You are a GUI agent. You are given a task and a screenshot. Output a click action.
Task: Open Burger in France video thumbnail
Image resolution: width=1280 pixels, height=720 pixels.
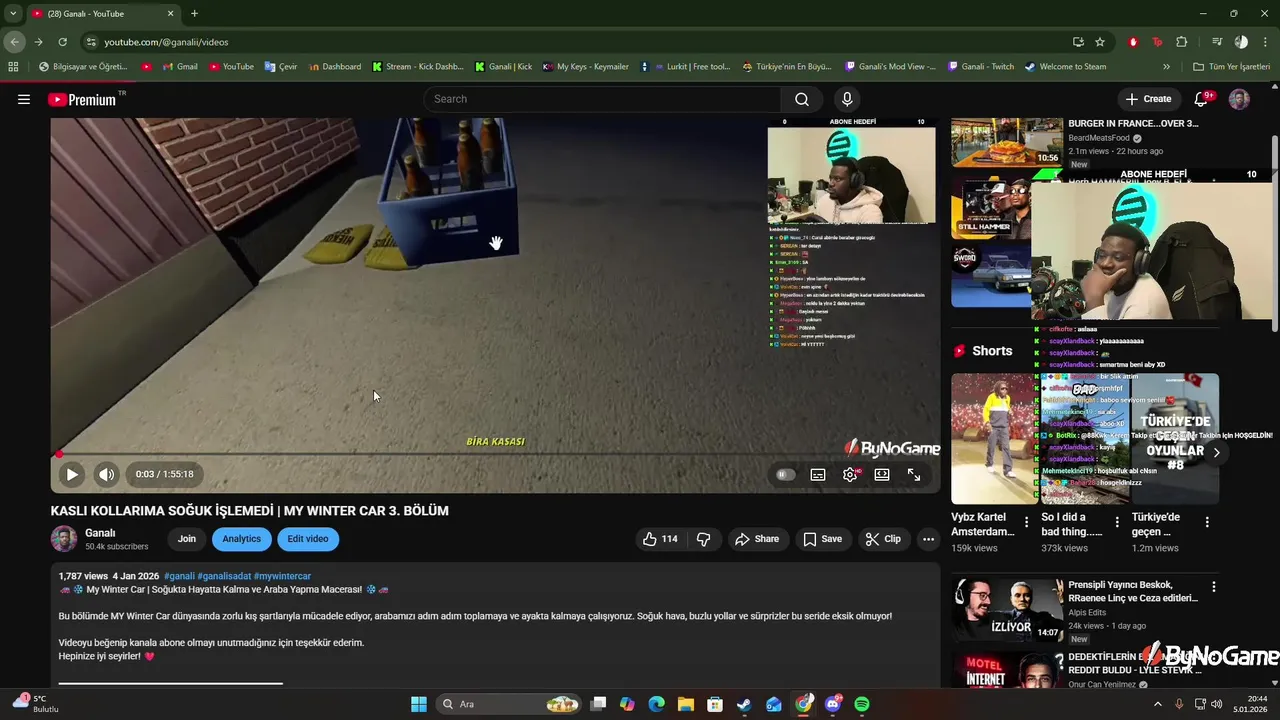pos(1007,142)
